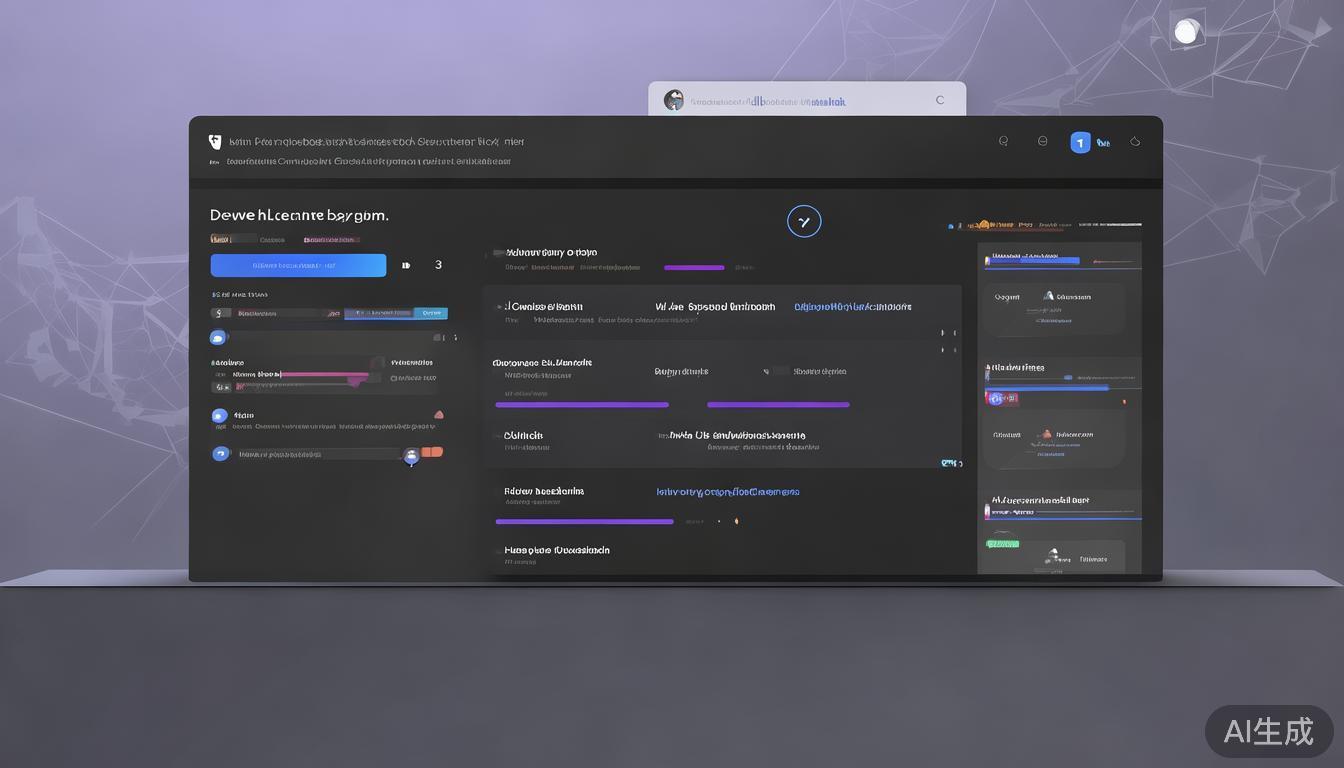Click the circular minus icon in the header
Viewport: 1344px width, 768px height.
1043,142
